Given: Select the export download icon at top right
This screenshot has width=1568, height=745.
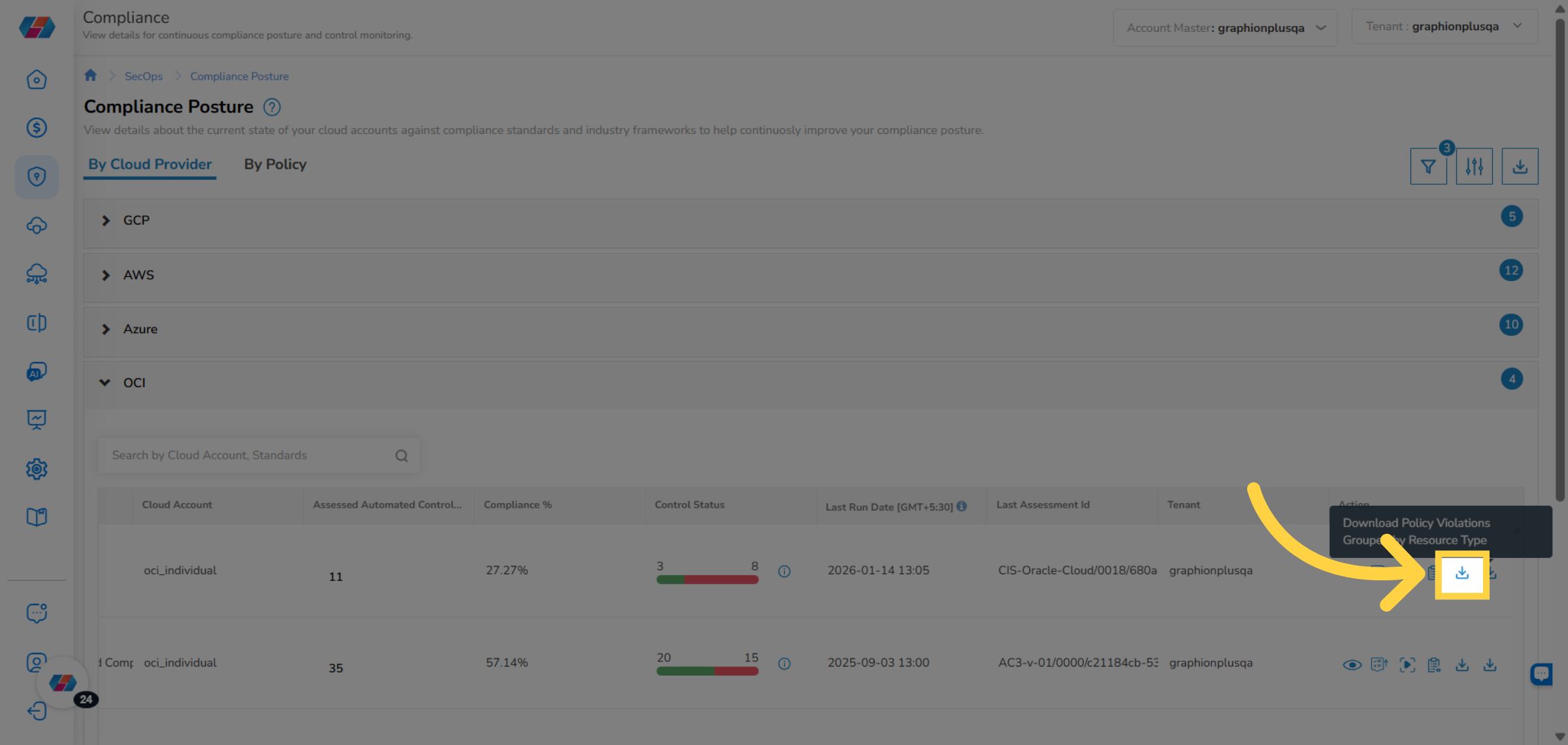Looking at the screenshot, I should click(1520, 166).
